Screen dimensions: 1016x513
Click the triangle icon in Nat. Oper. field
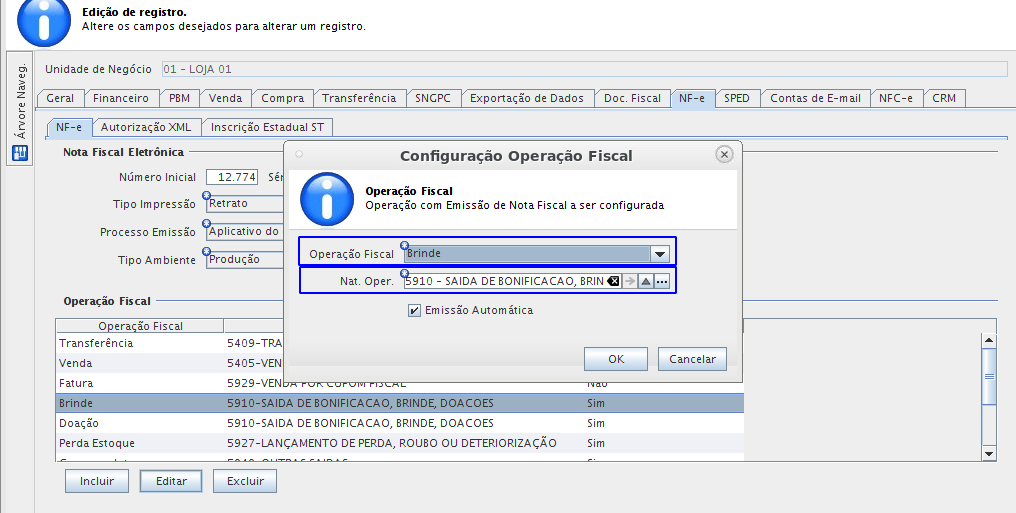[645, 281]
